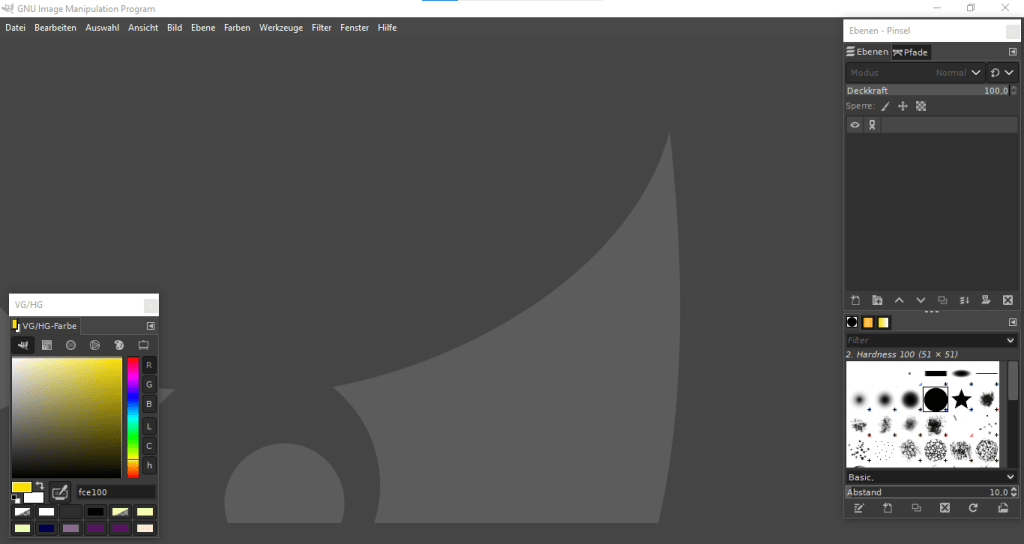Click the refresh brushes icon
1024x544 pixels.
pyautogui.click(x=973, y=508)
